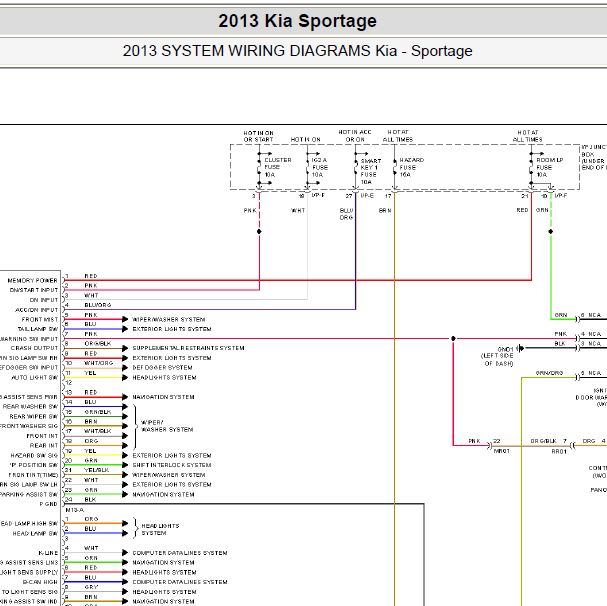Click the SUPPLEMENTAL RESTRAINTS SYSTEM destination label
The width and height of the screenshot is (607, 606).
click(189, 348)
